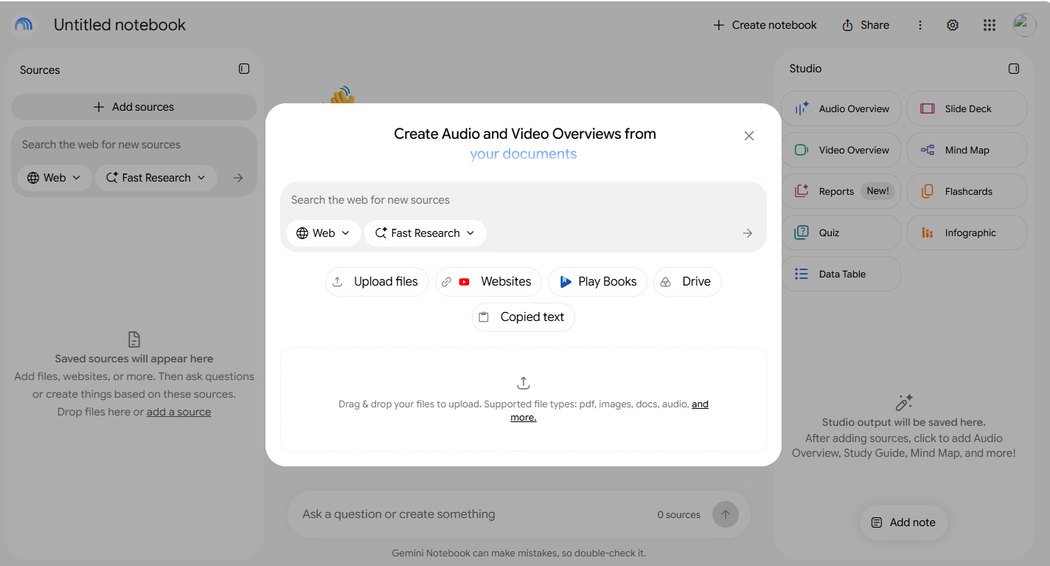Open Data Table in Studio
The image size is (1050, 566).
coord(841,274)
